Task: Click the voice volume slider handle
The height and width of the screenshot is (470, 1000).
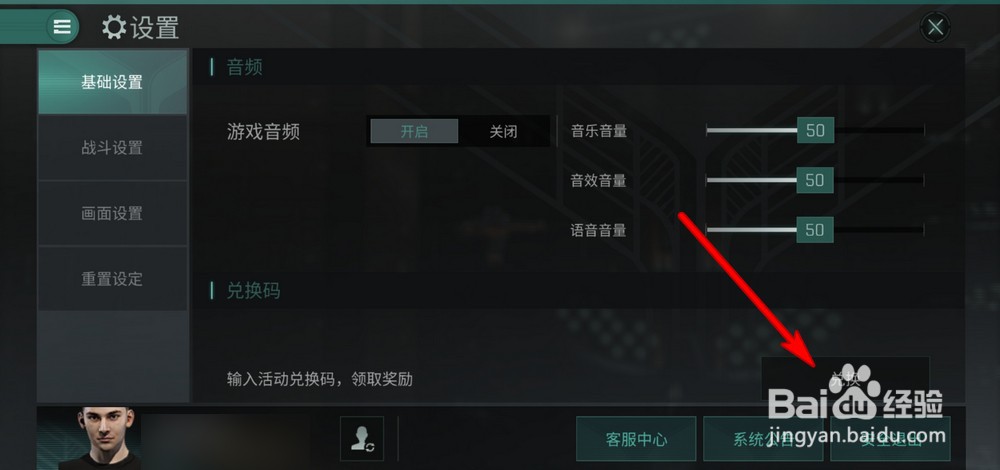Action: tap(815, 230)
